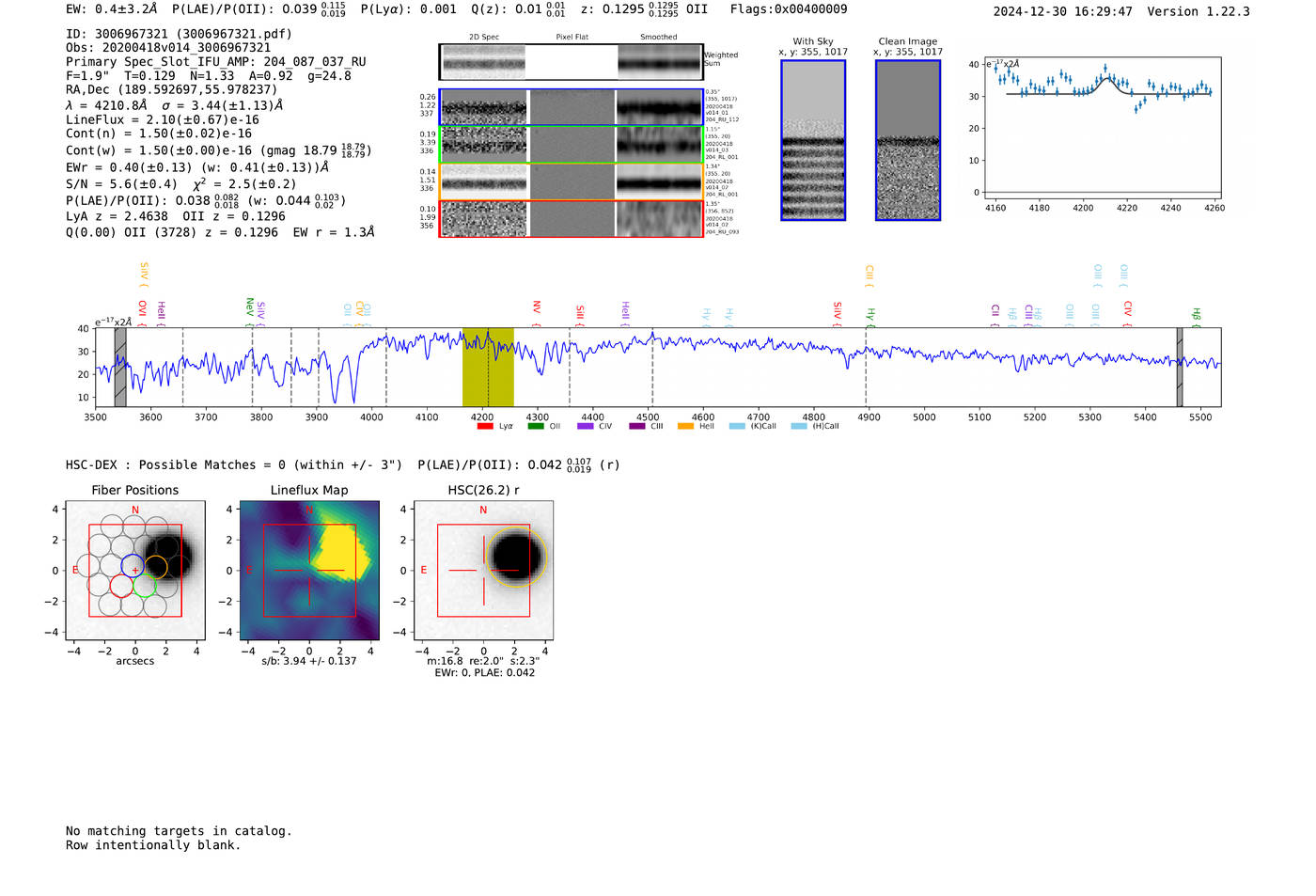The width and height of the screenshot is (1316, 896).
Task: Click the RA,Dec coordinates line
Action: click(171, 90)
